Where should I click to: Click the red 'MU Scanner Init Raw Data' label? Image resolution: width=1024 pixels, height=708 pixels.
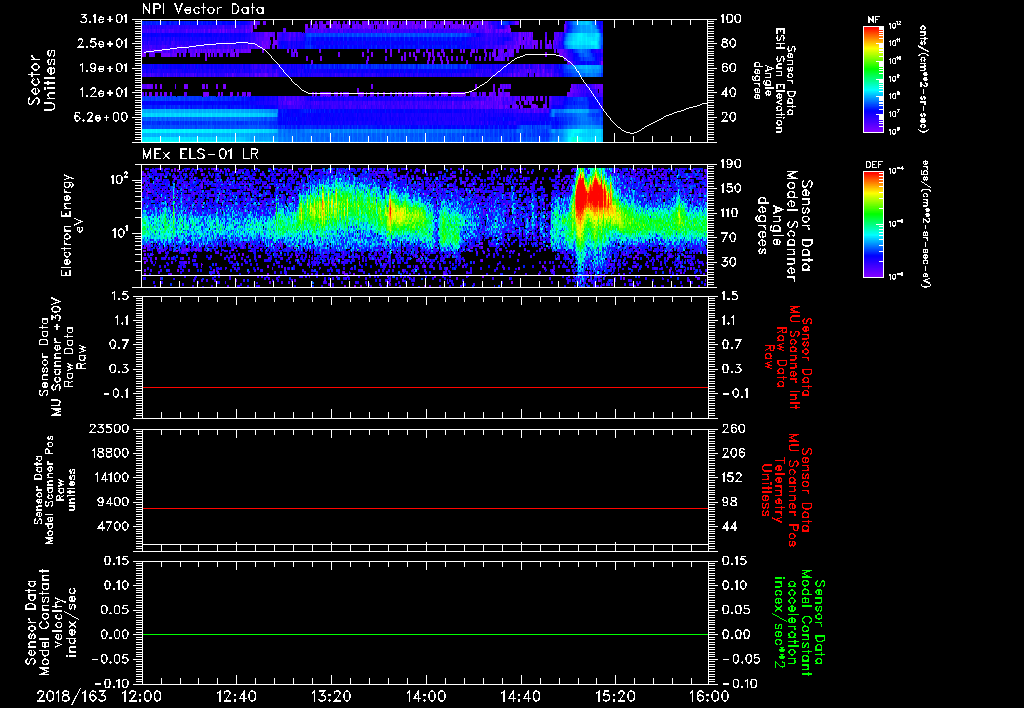click(x=788, y=357)
